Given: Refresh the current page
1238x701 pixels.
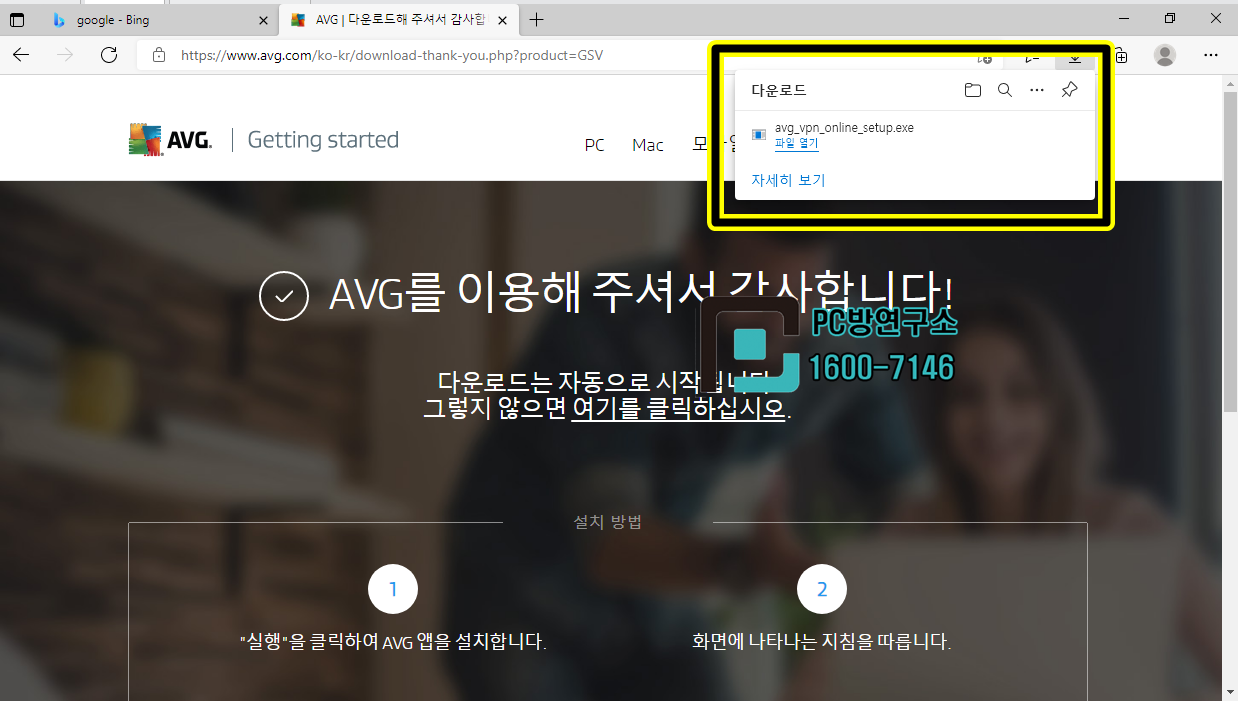Looking at the screenshot, I should [x=109, y=55].
